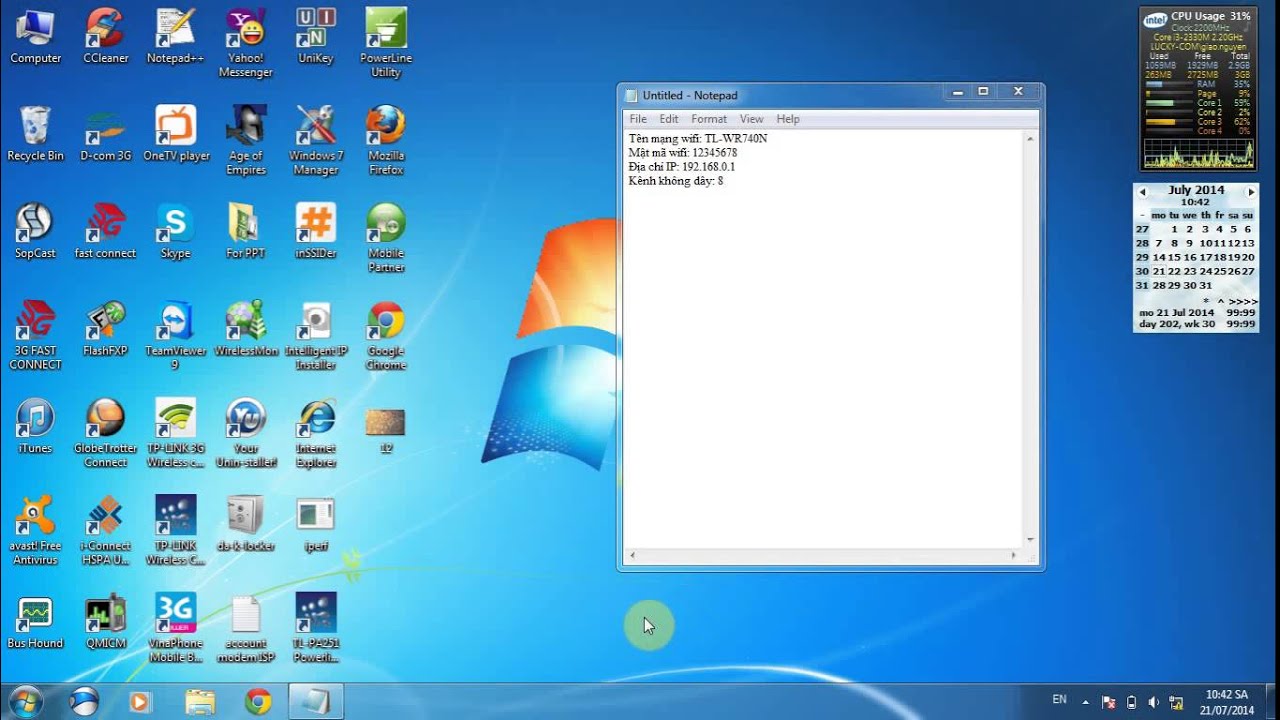Open the FlashFXP desktop shortcut
Screen dimensions: 1280x720
coord(105,329)
